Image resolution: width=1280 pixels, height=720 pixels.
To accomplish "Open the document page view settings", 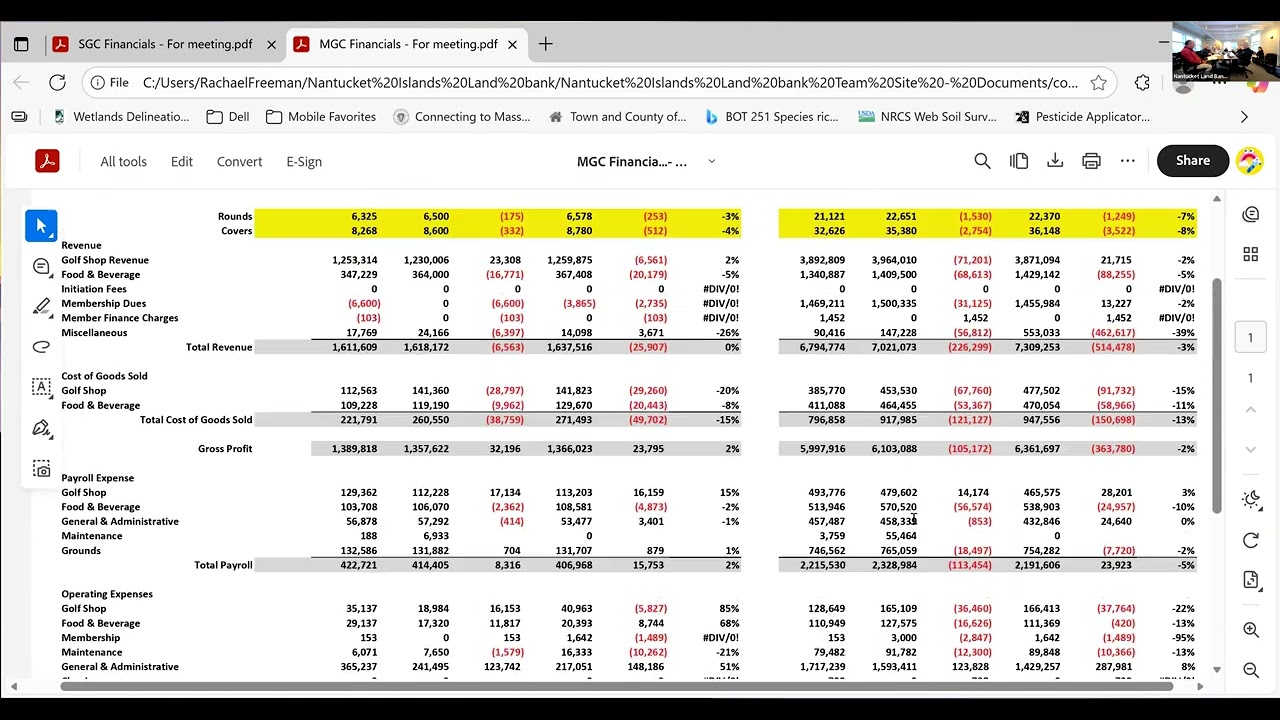I will point(1250,580).
